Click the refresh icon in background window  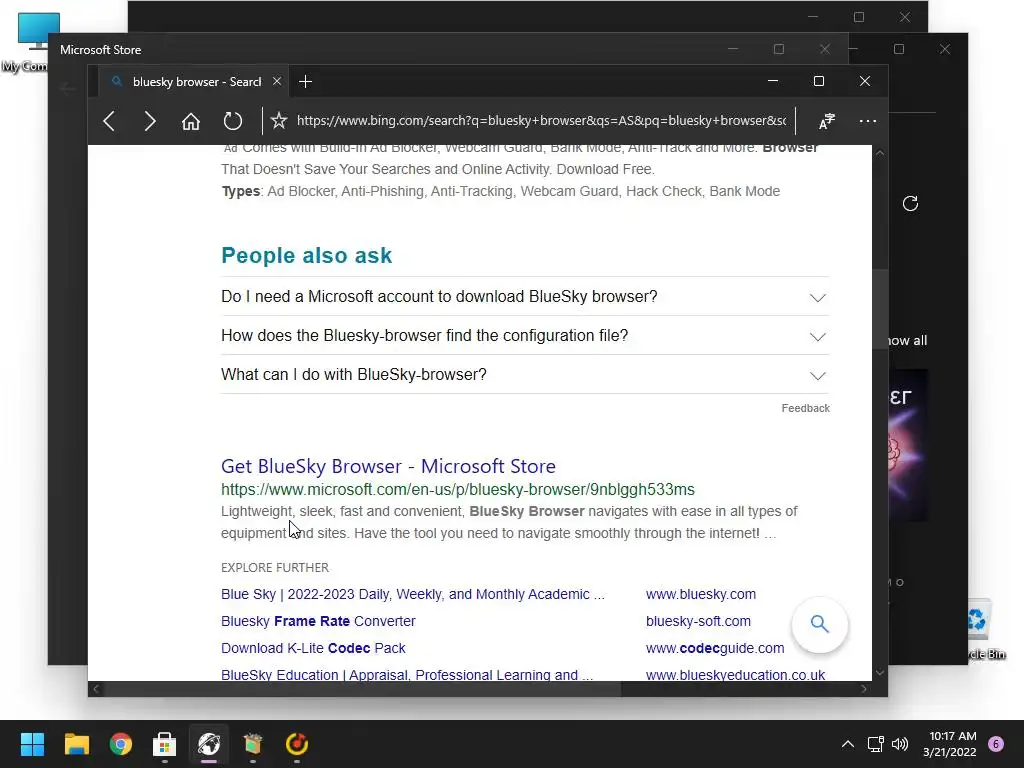[910, 204]
